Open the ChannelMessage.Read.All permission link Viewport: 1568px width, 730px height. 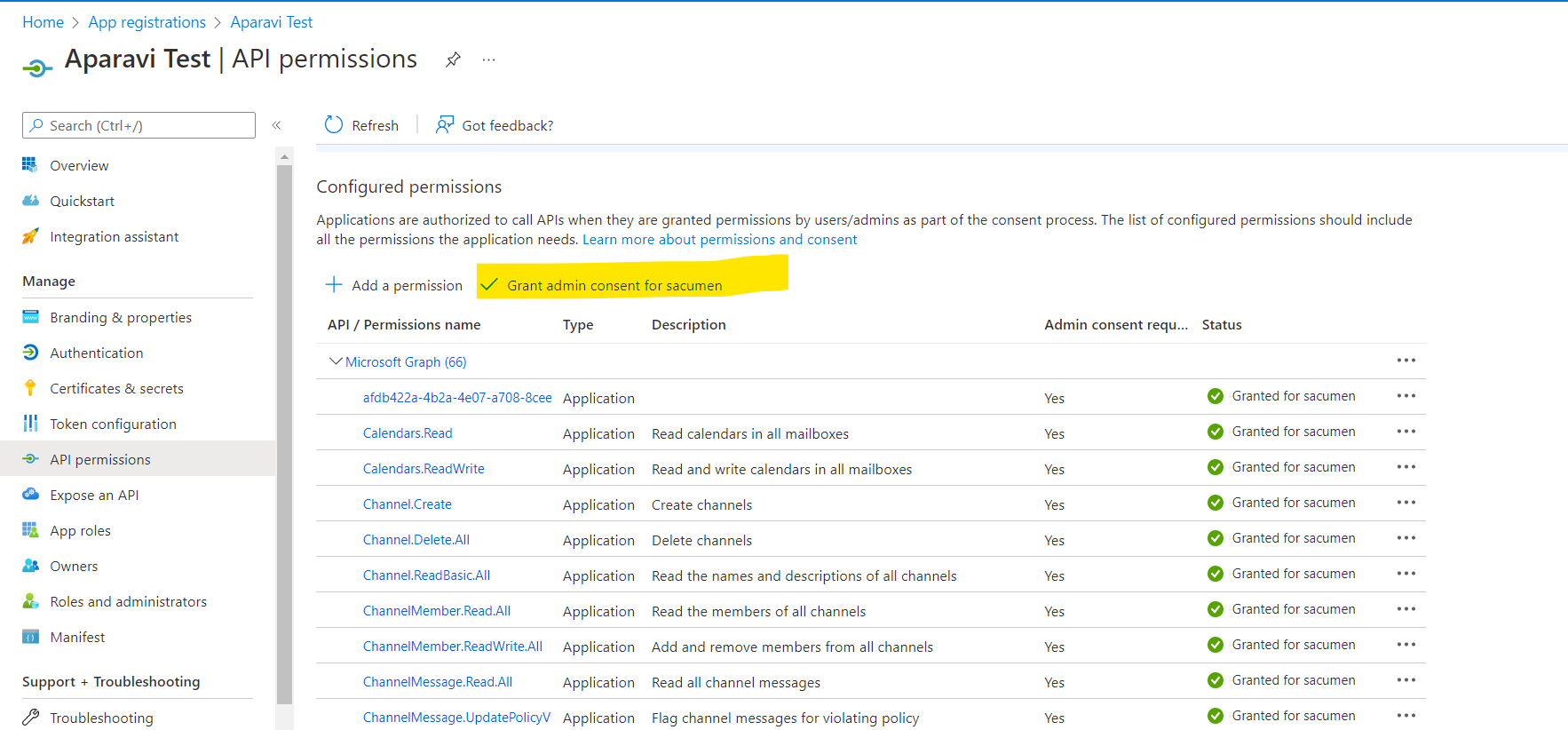[438, 681]
